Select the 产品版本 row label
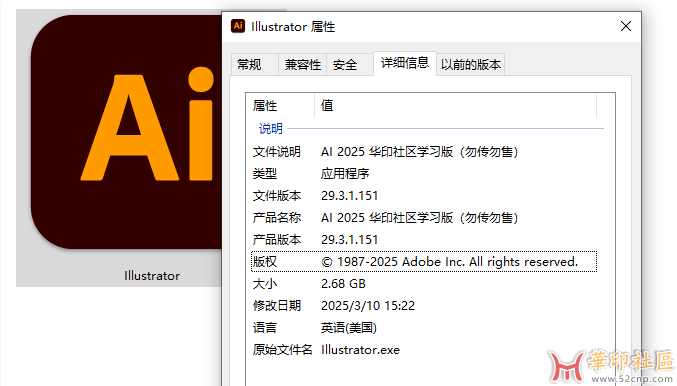This screenshot has height=386, width=677. coord(276,240)
